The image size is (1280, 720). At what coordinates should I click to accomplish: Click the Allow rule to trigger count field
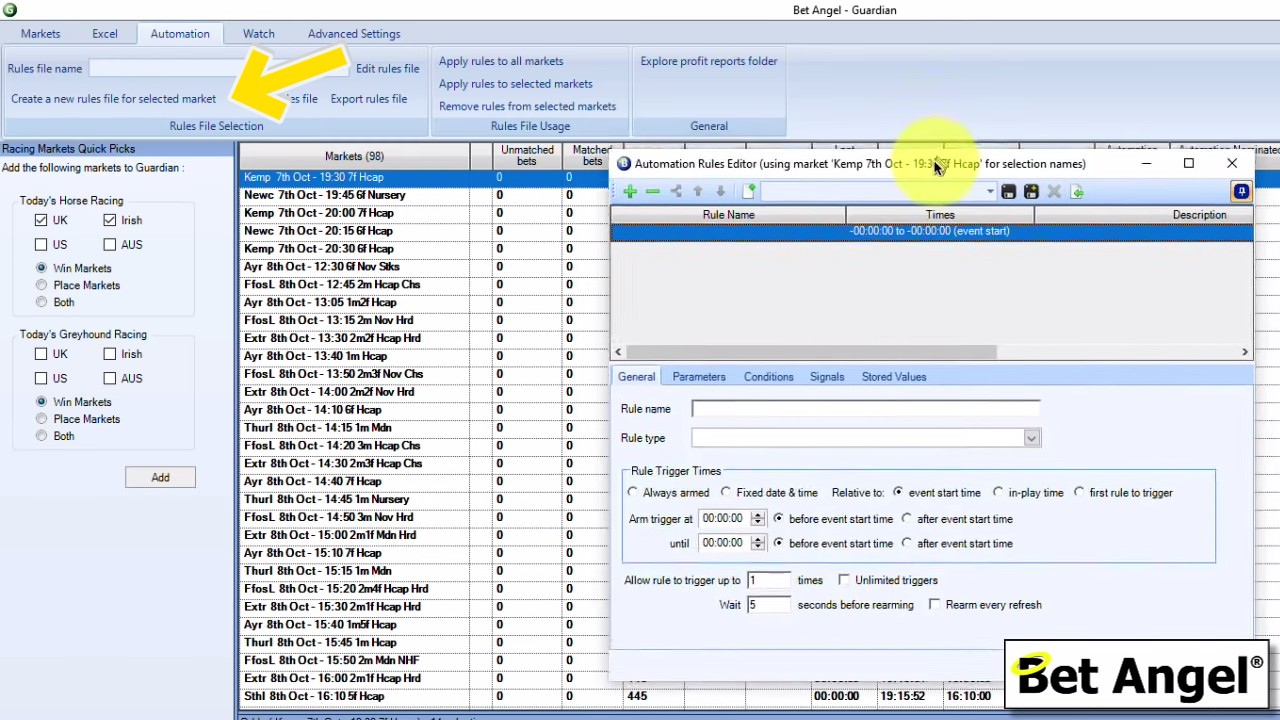coord(768,580)
